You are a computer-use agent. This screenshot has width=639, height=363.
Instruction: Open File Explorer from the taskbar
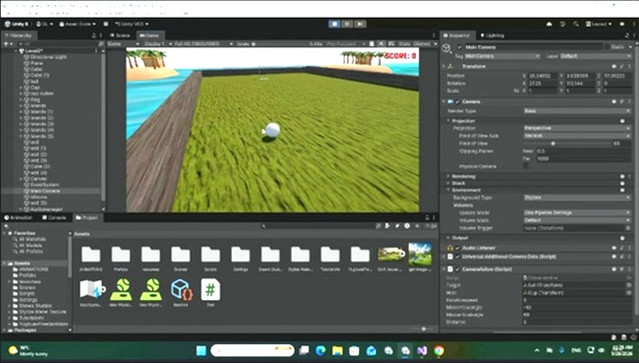337,350
